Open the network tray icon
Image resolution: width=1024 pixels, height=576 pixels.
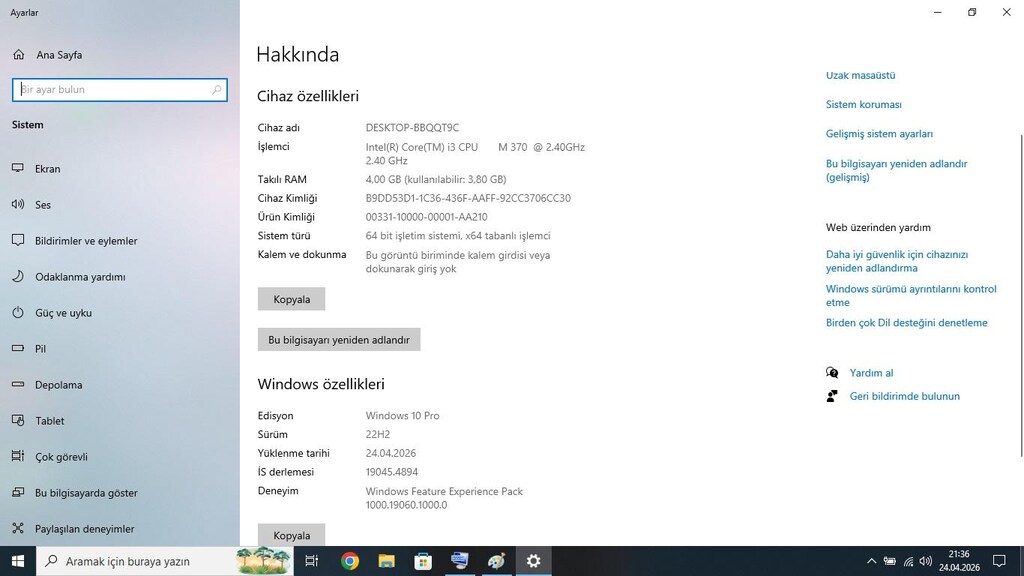click(908, 561)
